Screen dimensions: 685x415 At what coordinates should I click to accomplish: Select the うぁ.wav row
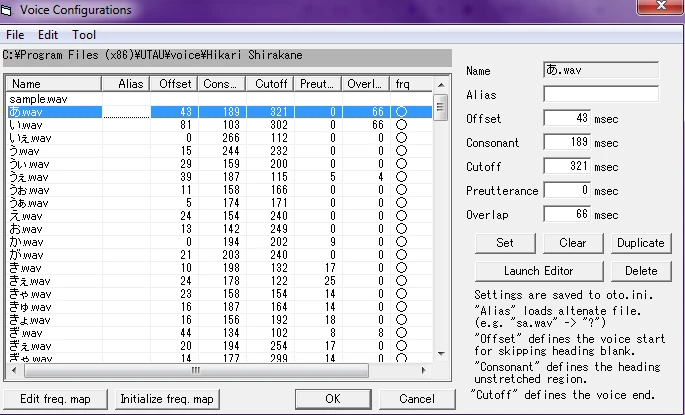point(220,203)
